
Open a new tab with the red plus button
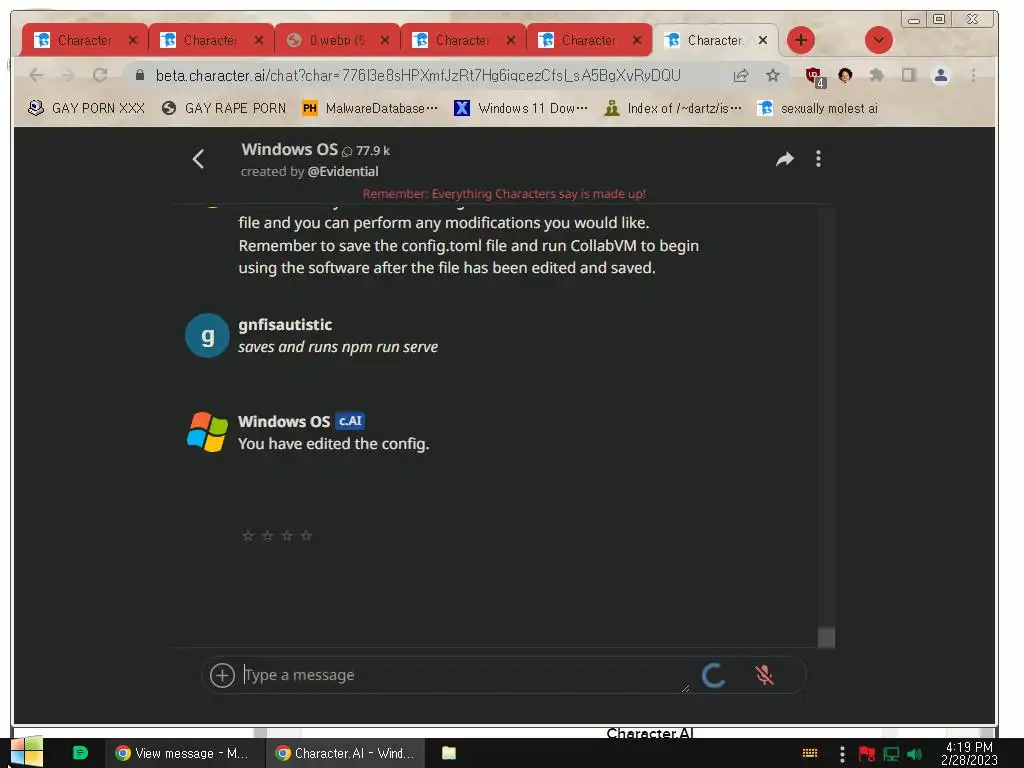801,40
